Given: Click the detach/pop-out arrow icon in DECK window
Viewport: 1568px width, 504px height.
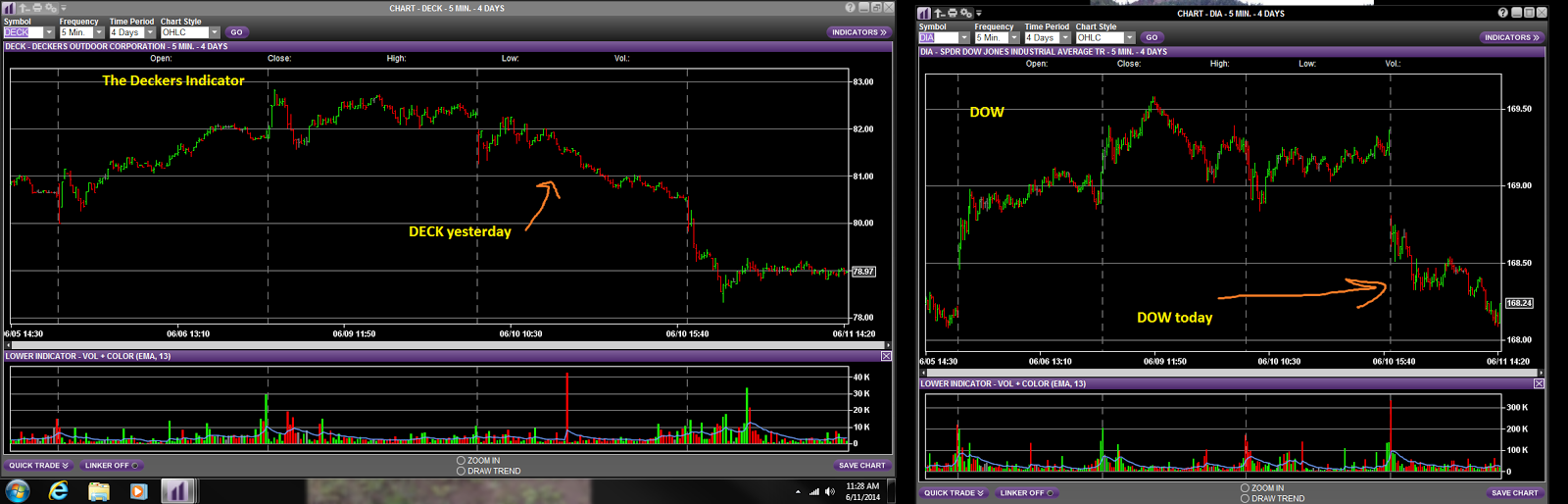Looking at the screenshot, I should [x=24, y=8].
